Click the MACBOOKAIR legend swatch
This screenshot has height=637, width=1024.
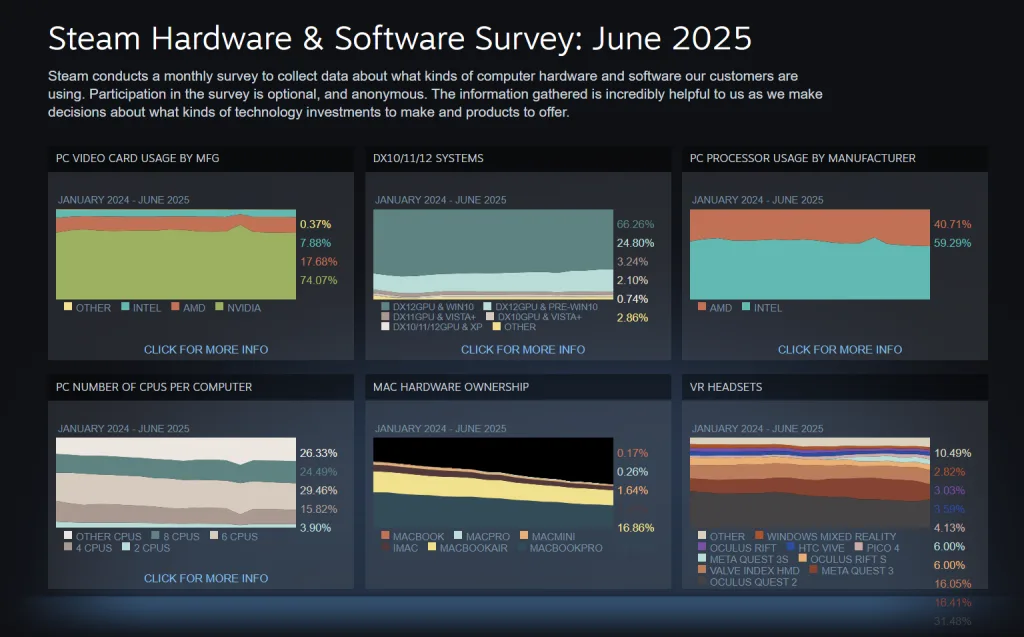(x=432, y=548)
